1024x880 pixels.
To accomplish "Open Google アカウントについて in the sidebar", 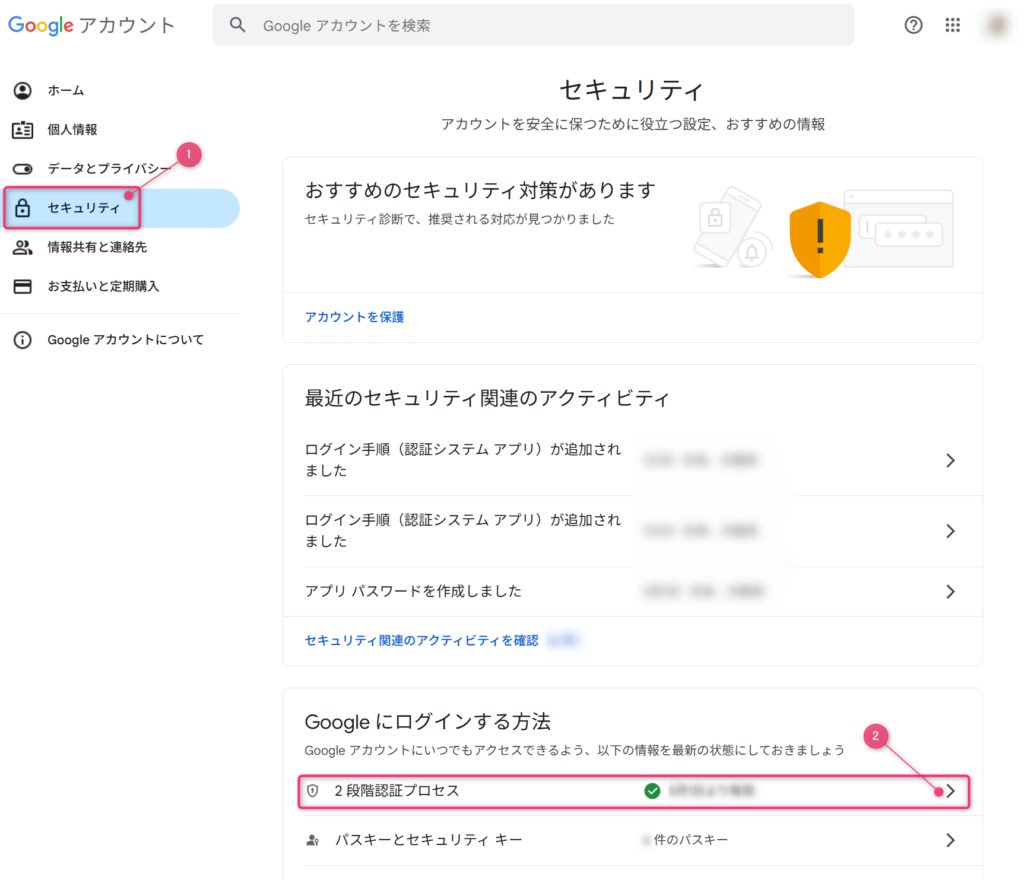I will (x=125, y=340).
